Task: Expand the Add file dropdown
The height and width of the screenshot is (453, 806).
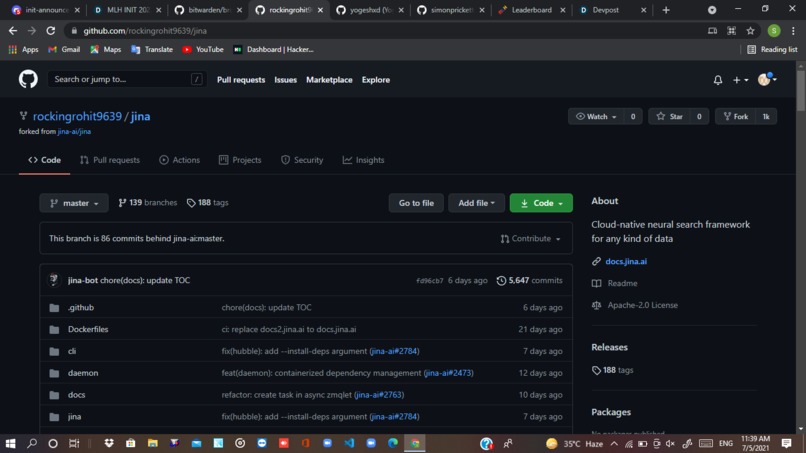Action: click(477, 203)
